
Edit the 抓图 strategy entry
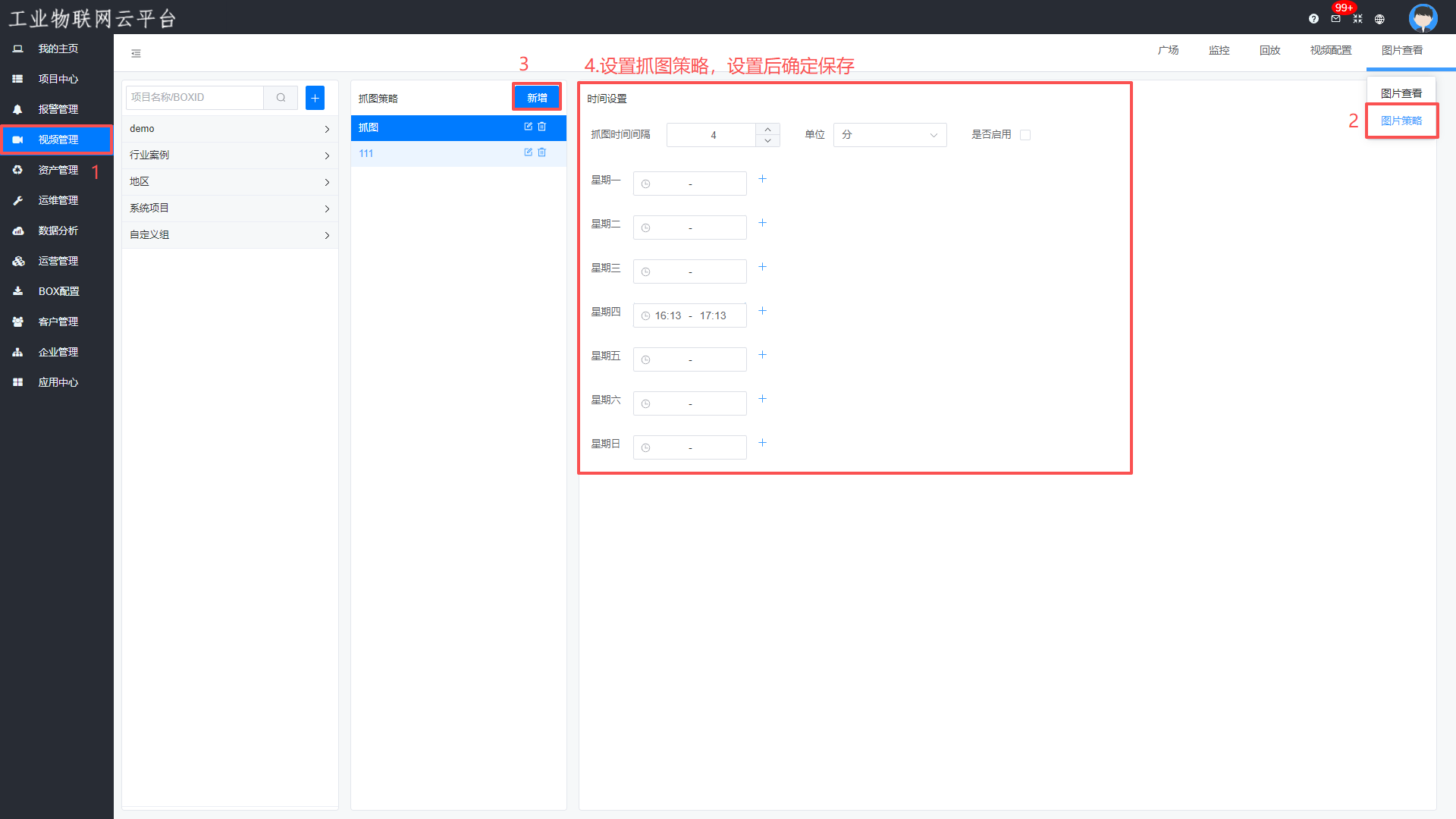click(x=528, y=127)
